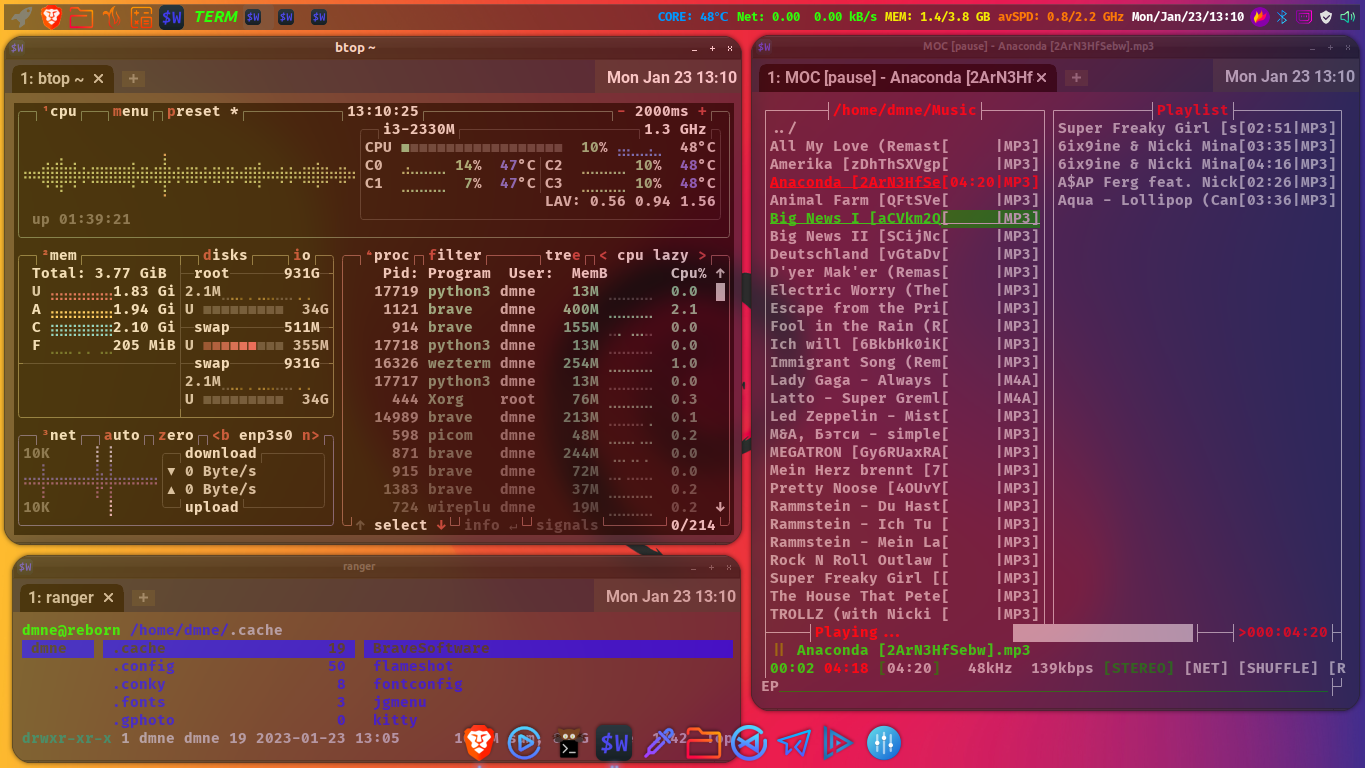Click the Bluetooth icon in the system tray
1365x768 pixels.
click(1283, 16)
